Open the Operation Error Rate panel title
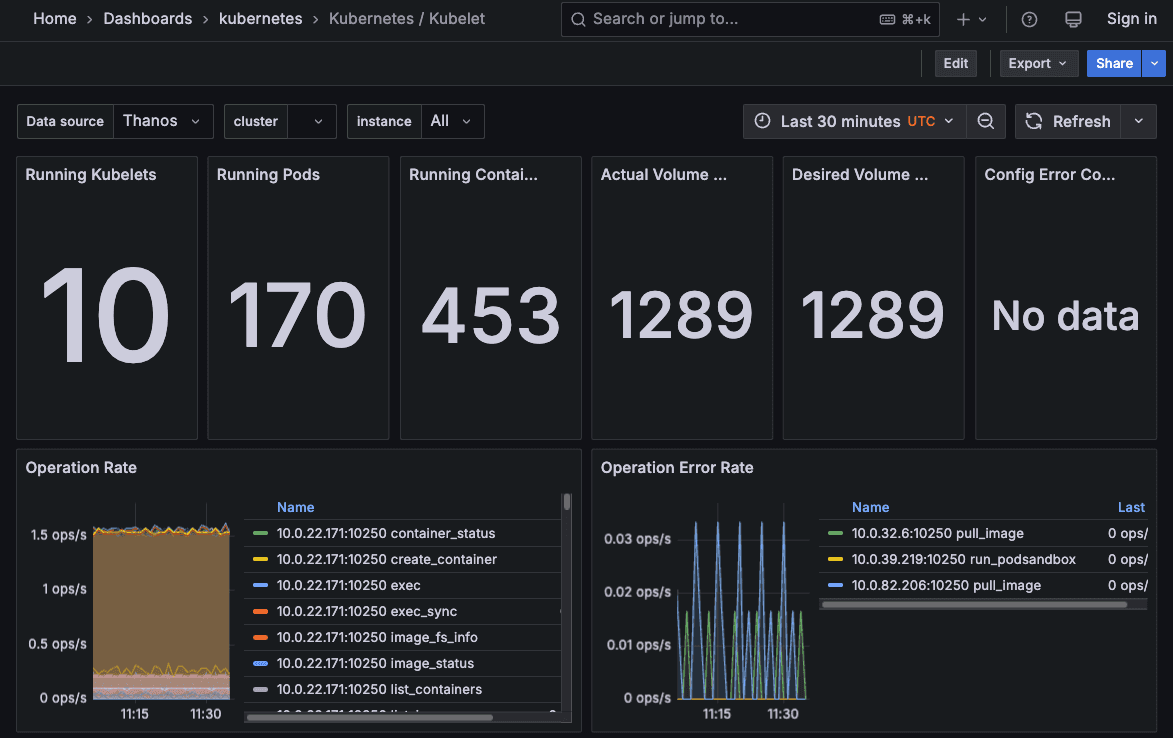The height and width of the screenshot is (738, 1173). pyautogui.click(x=677, y=467)
